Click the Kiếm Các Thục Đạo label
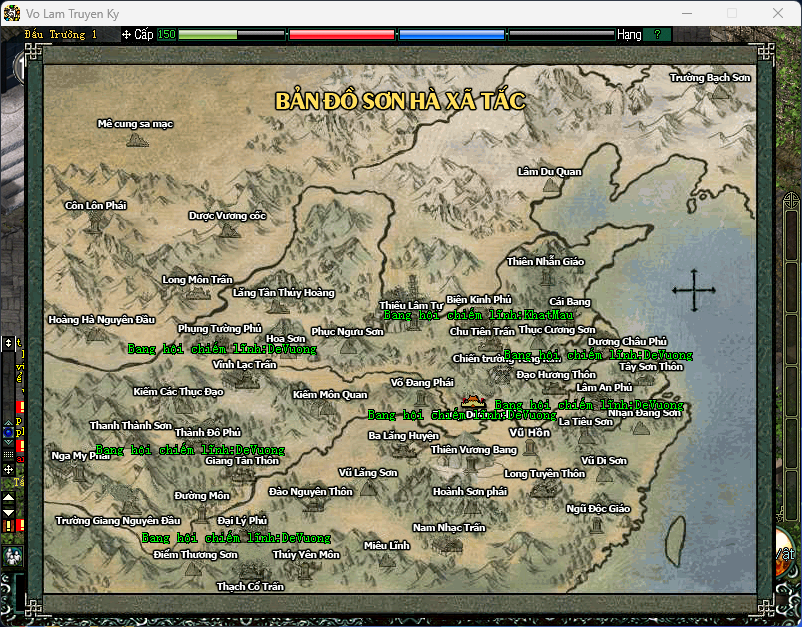 click(x=179, y=392)
